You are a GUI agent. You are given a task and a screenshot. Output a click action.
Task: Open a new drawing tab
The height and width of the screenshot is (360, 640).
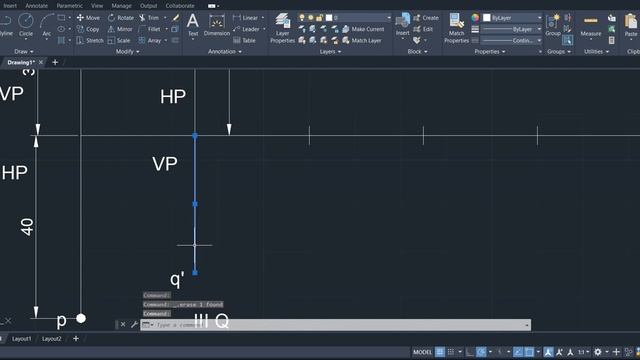coord(55,62)
